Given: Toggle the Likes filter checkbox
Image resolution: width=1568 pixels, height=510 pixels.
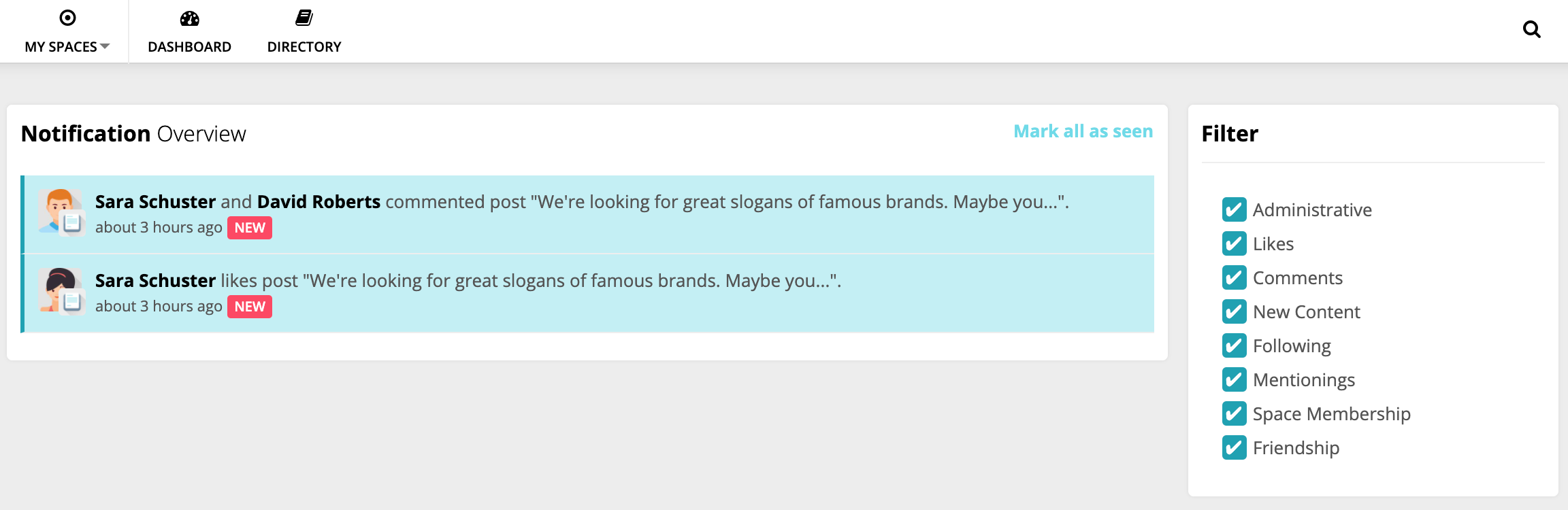Looking at the screenshot, I should click(1234, 243).
